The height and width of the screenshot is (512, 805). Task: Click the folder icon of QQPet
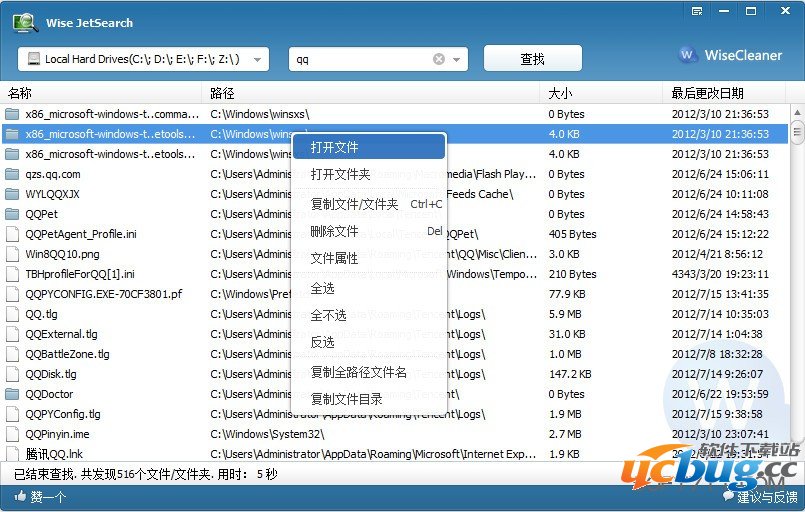click(12, 214)
